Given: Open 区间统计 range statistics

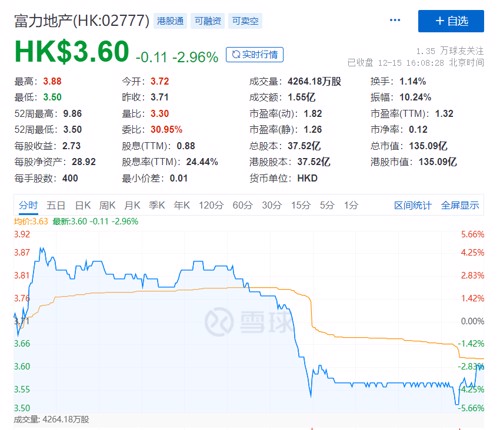Looking at the screenshot, I should coord(413,205).
